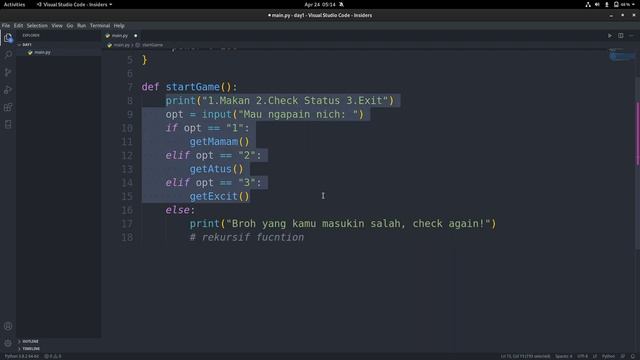Select the Python interpreter in the status bar
Screen dimensions: 640x360
click(x=22, y=356)
